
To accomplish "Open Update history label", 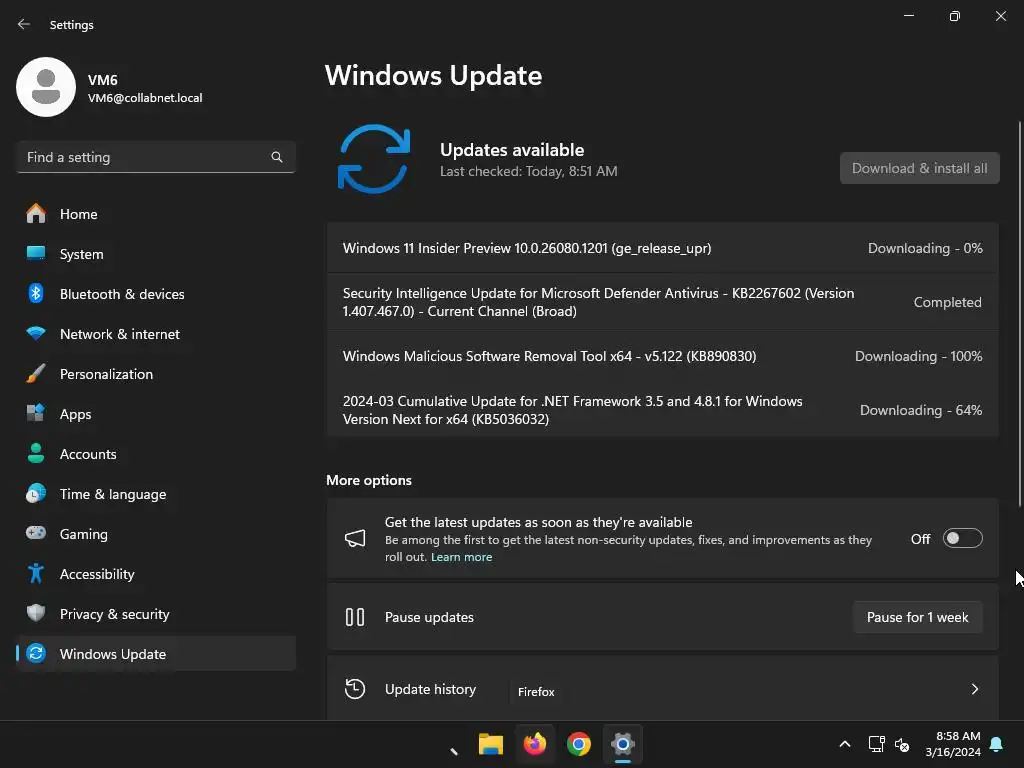I will (430, 689).
